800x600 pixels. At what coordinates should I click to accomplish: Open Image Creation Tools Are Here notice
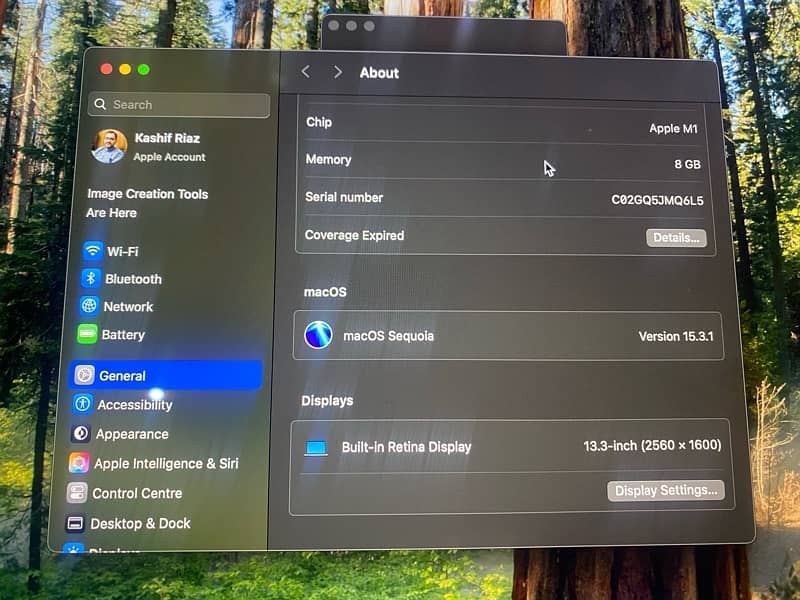point(147,203)
